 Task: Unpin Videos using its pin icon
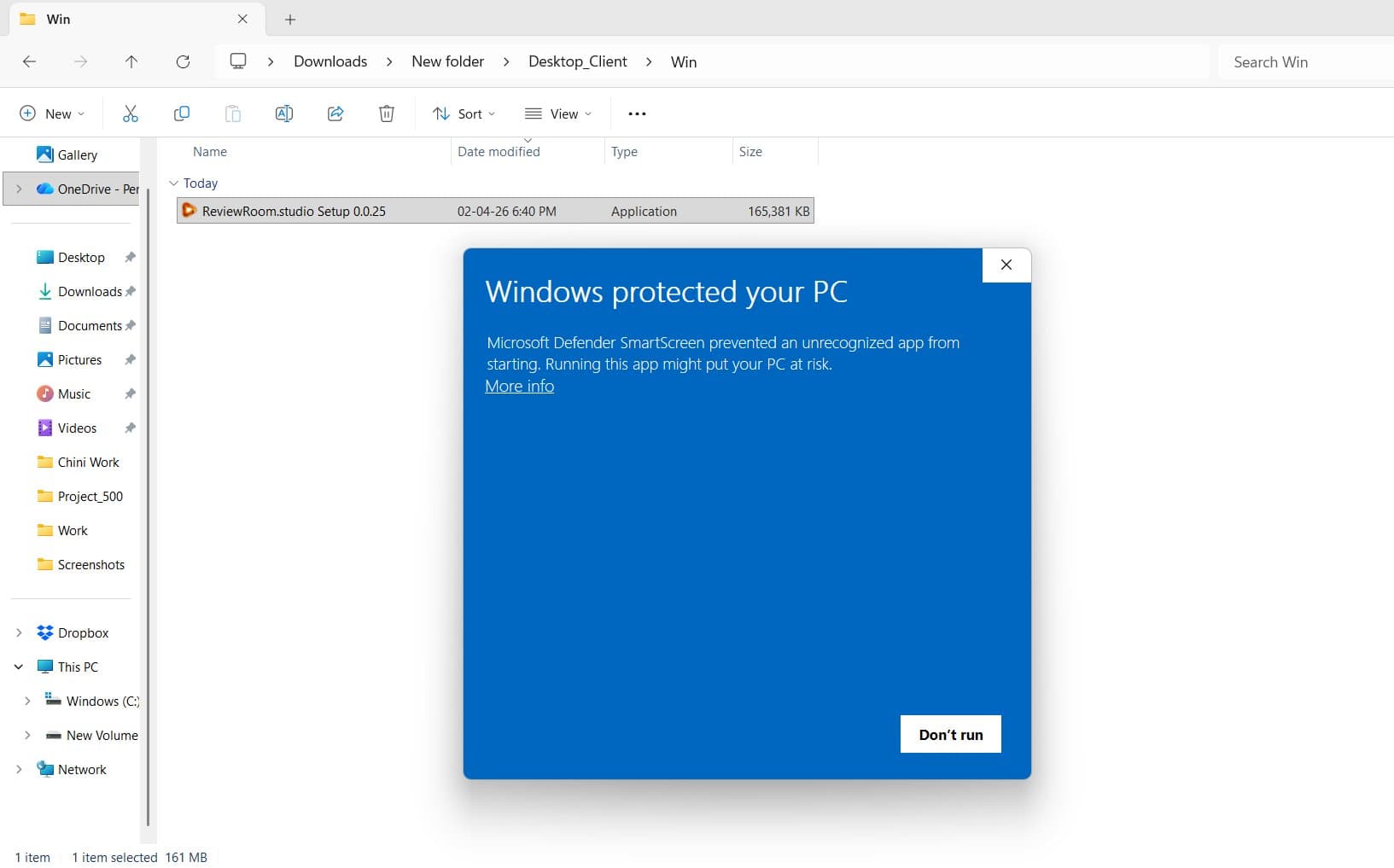pyautogui.click(x=130, y=428)
